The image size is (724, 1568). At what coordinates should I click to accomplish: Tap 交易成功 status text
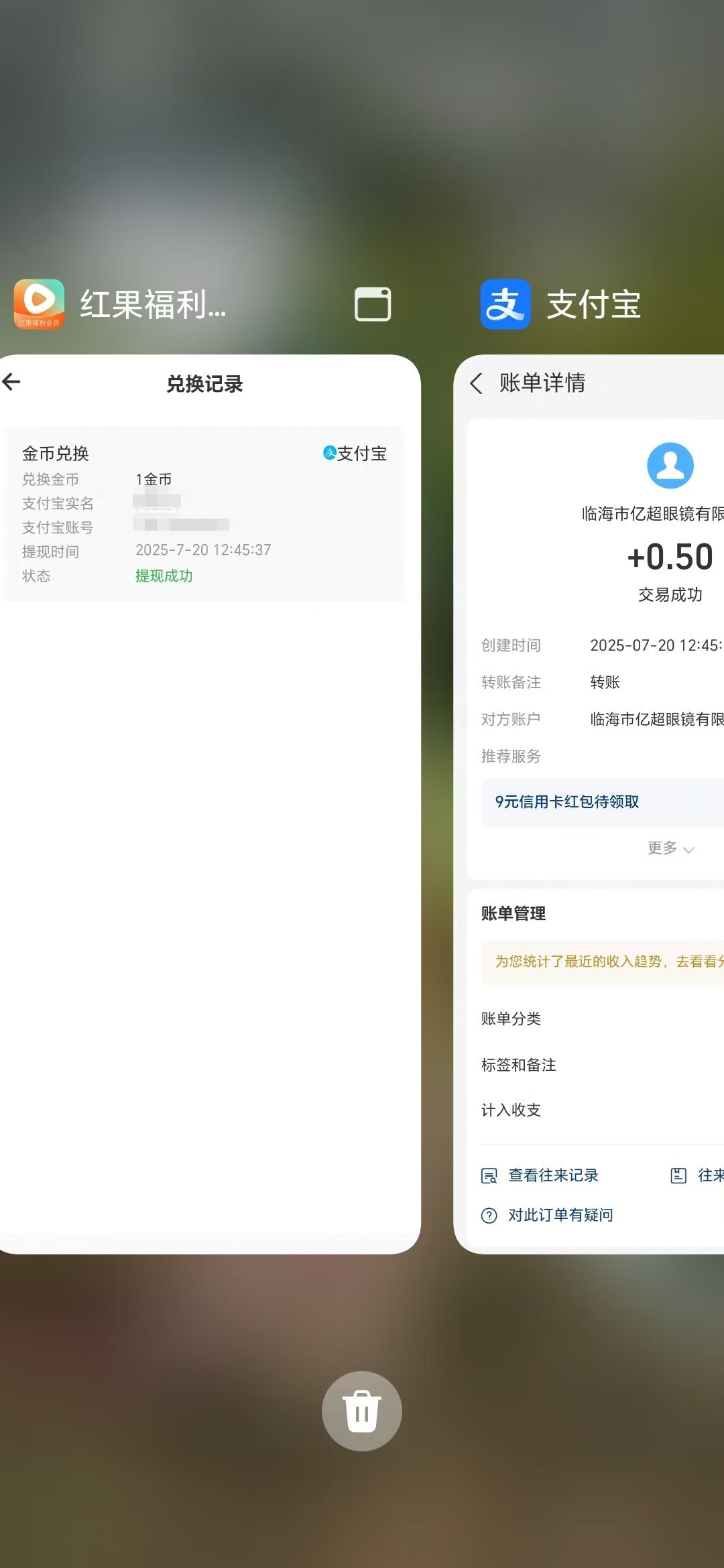pyautogui.click(x=670, y=594)
